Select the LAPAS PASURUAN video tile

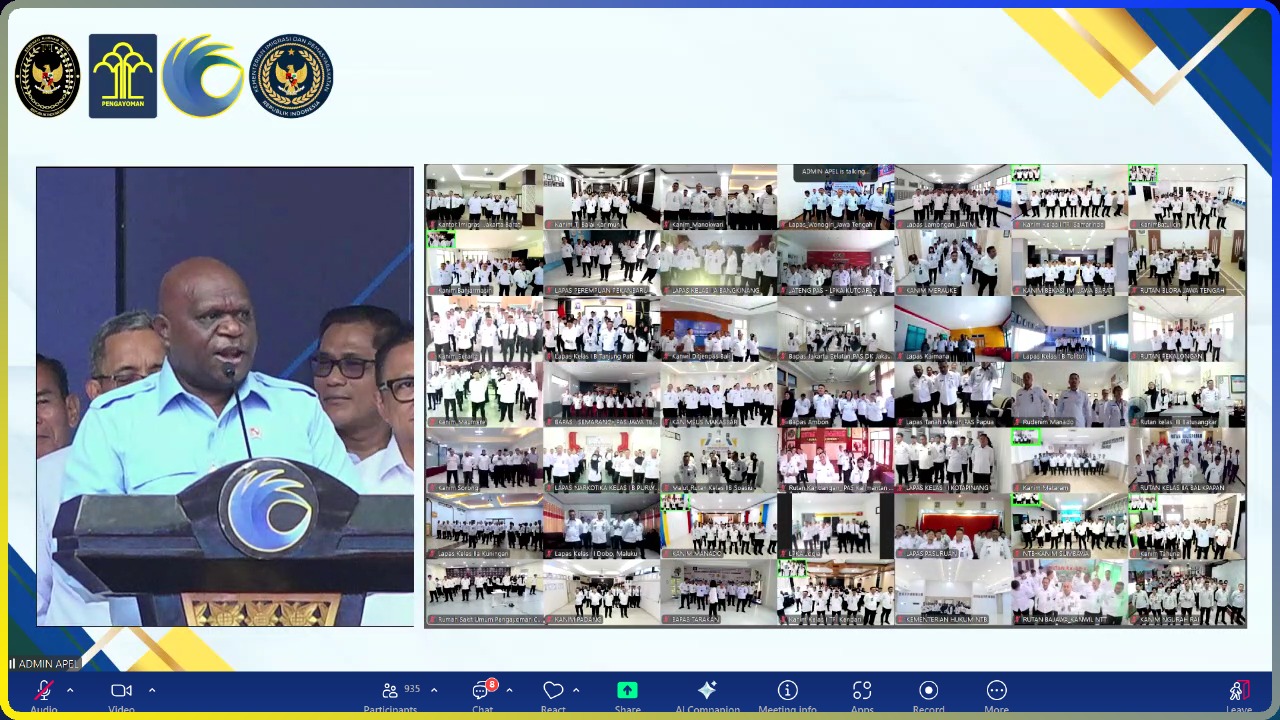tap(953, 527)
